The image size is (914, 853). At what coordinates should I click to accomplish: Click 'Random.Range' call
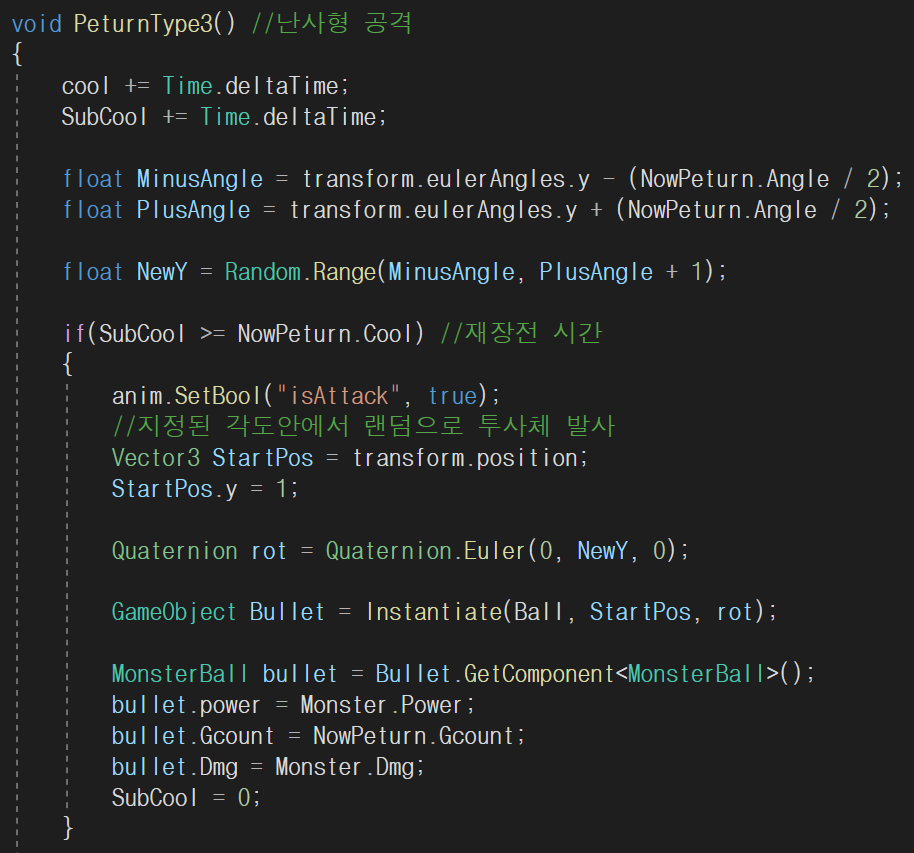[300, 272]
